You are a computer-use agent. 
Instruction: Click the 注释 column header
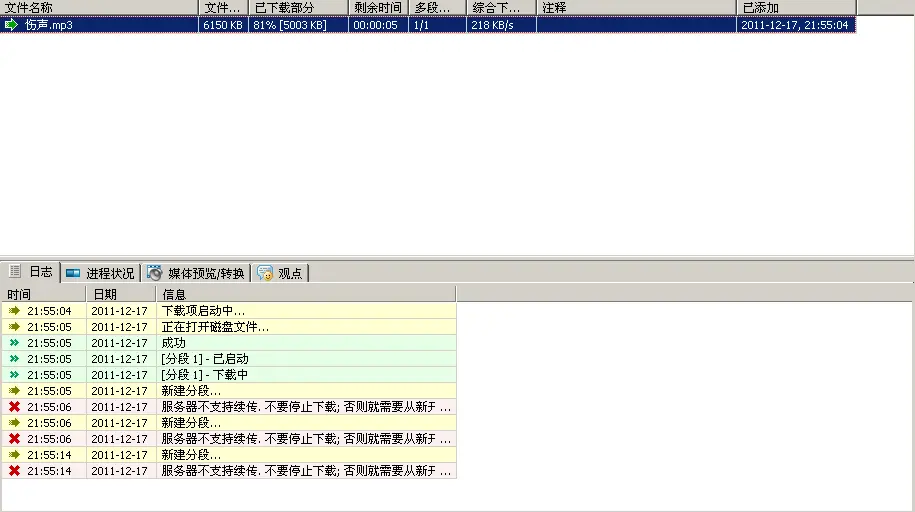[x=637, y=8]
